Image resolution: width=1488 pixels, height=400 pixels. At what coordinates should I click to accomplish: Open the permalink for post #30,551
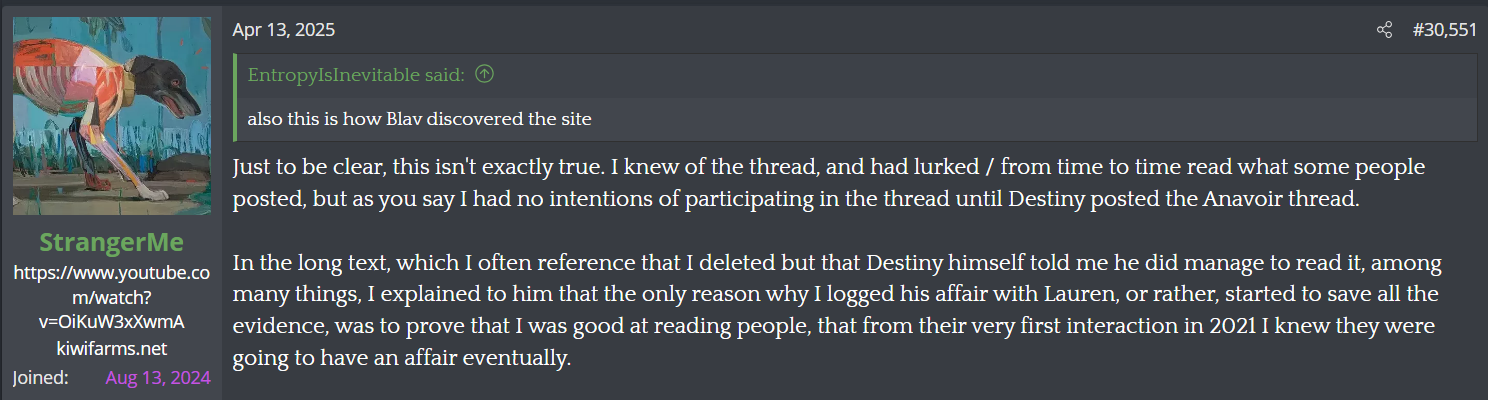[x=1444, y=30]
